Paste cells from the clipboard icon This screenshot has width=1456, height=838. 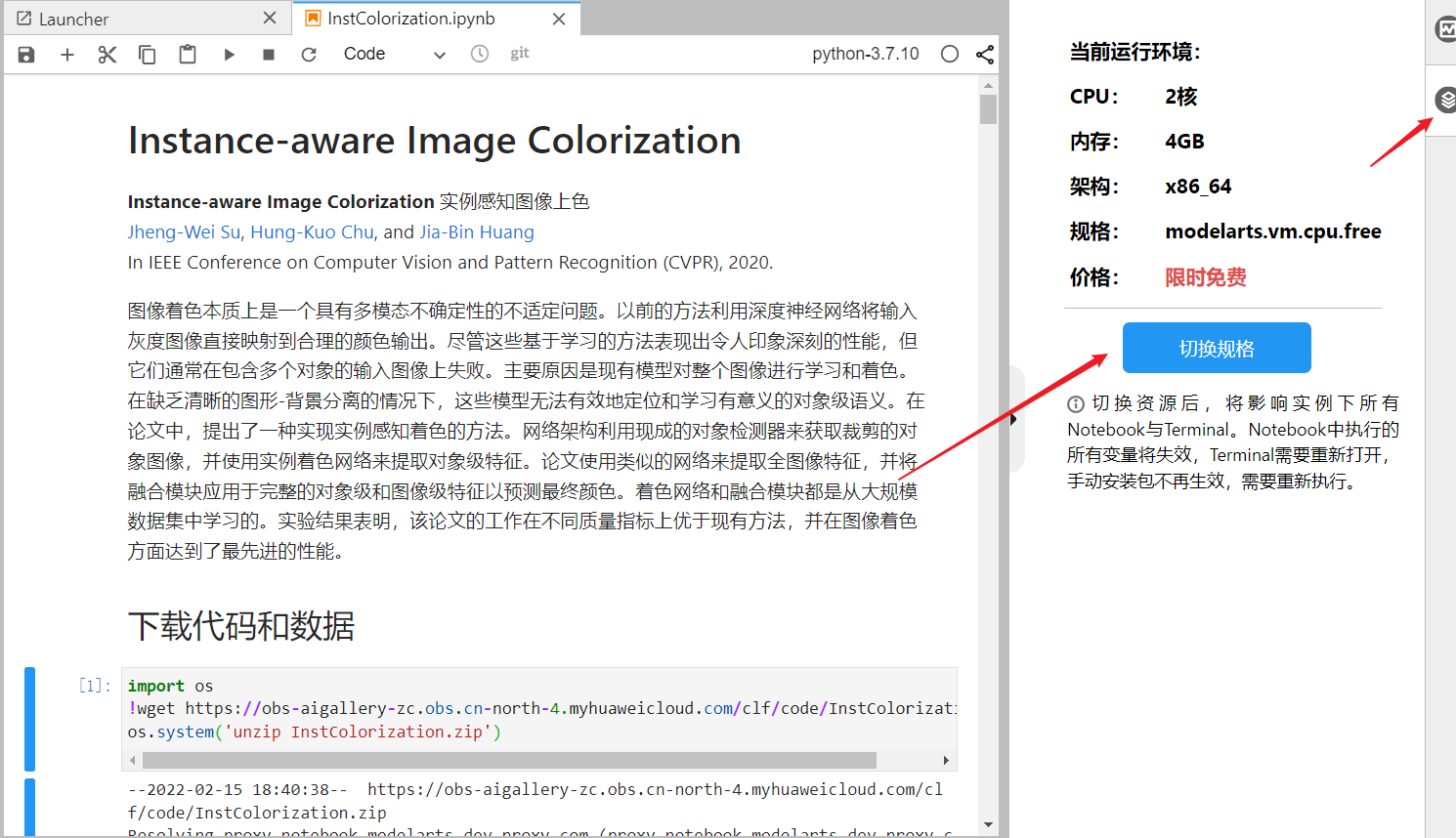click(188, 55)
